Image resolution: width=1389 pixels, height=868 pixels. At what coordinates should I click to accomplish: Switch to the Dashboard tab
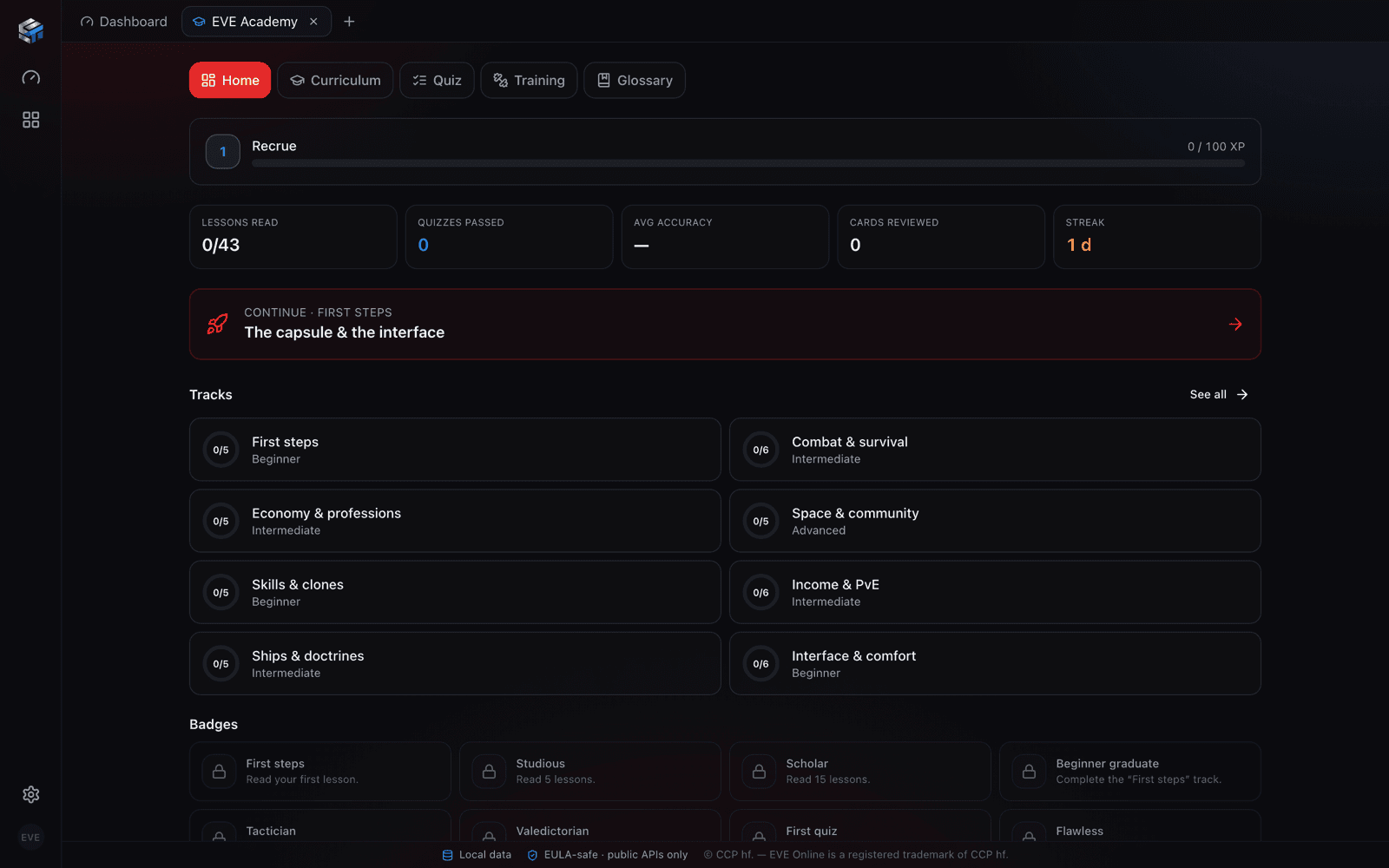[x=124, y=22]
